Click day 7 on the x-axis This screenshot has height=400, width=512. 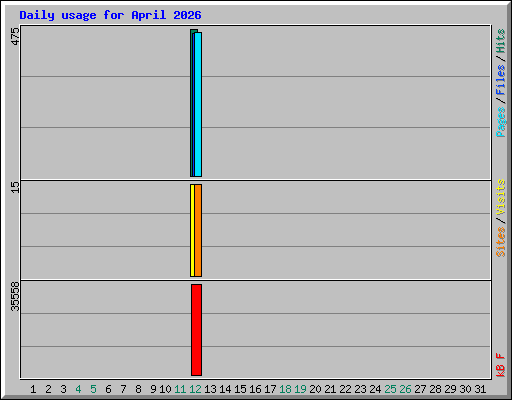[123, 389]
